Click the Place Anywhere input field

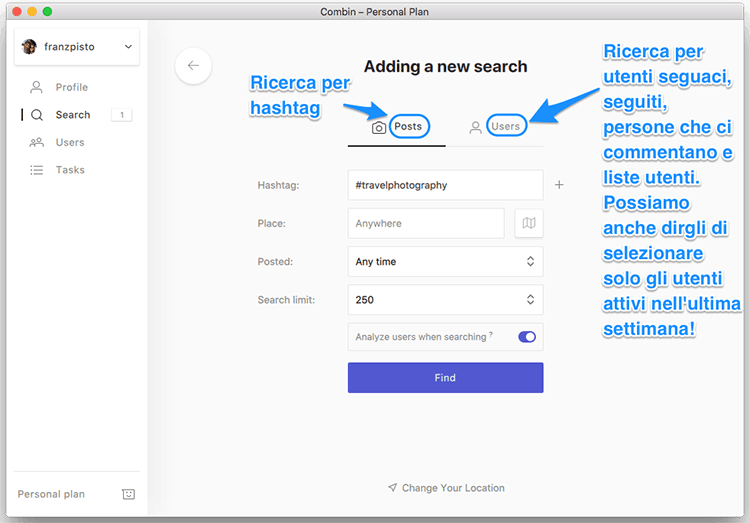426,224
